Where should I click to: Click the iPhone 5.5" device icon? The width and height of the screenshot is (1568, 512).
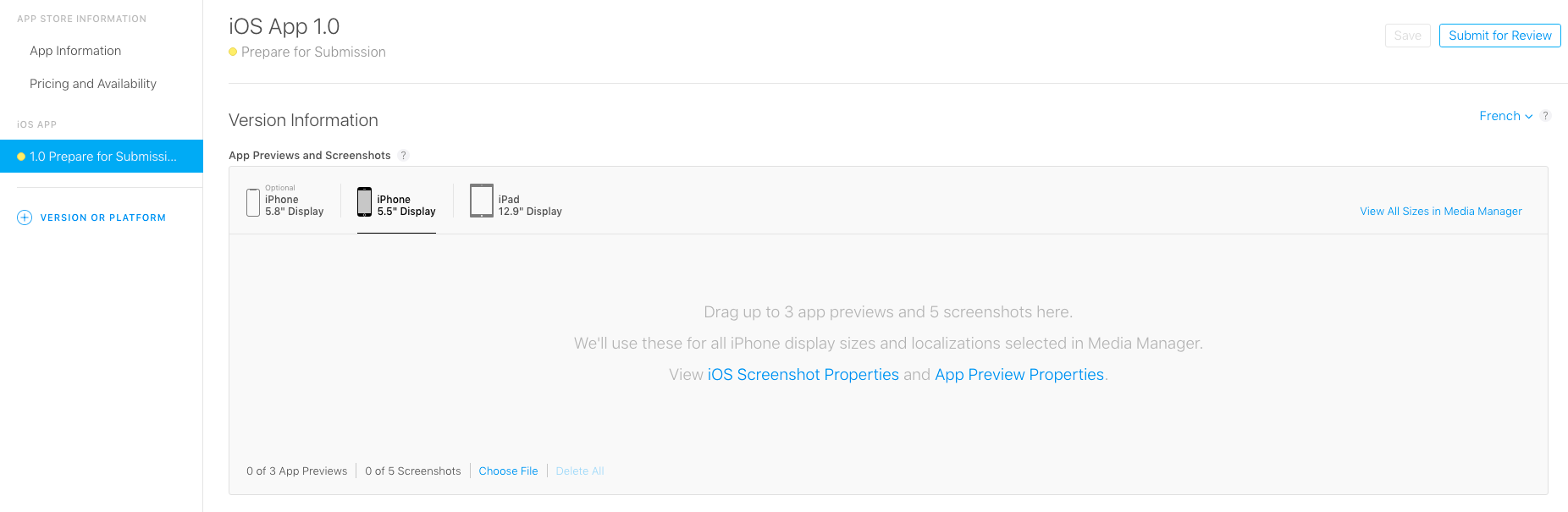[364, 202]
